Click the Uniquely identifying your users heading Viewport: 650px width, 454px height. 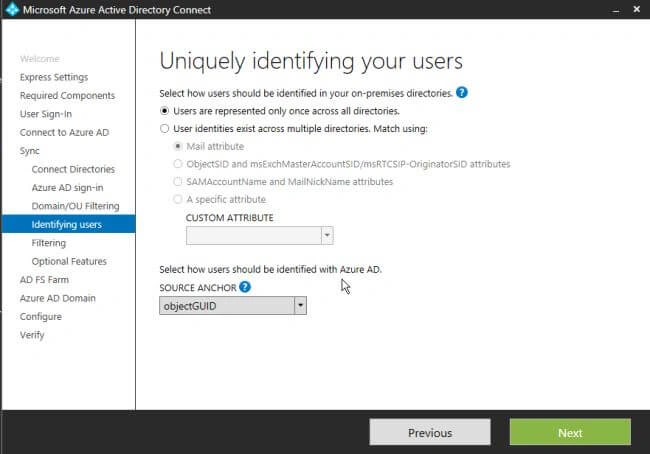(x=311, y=61)
